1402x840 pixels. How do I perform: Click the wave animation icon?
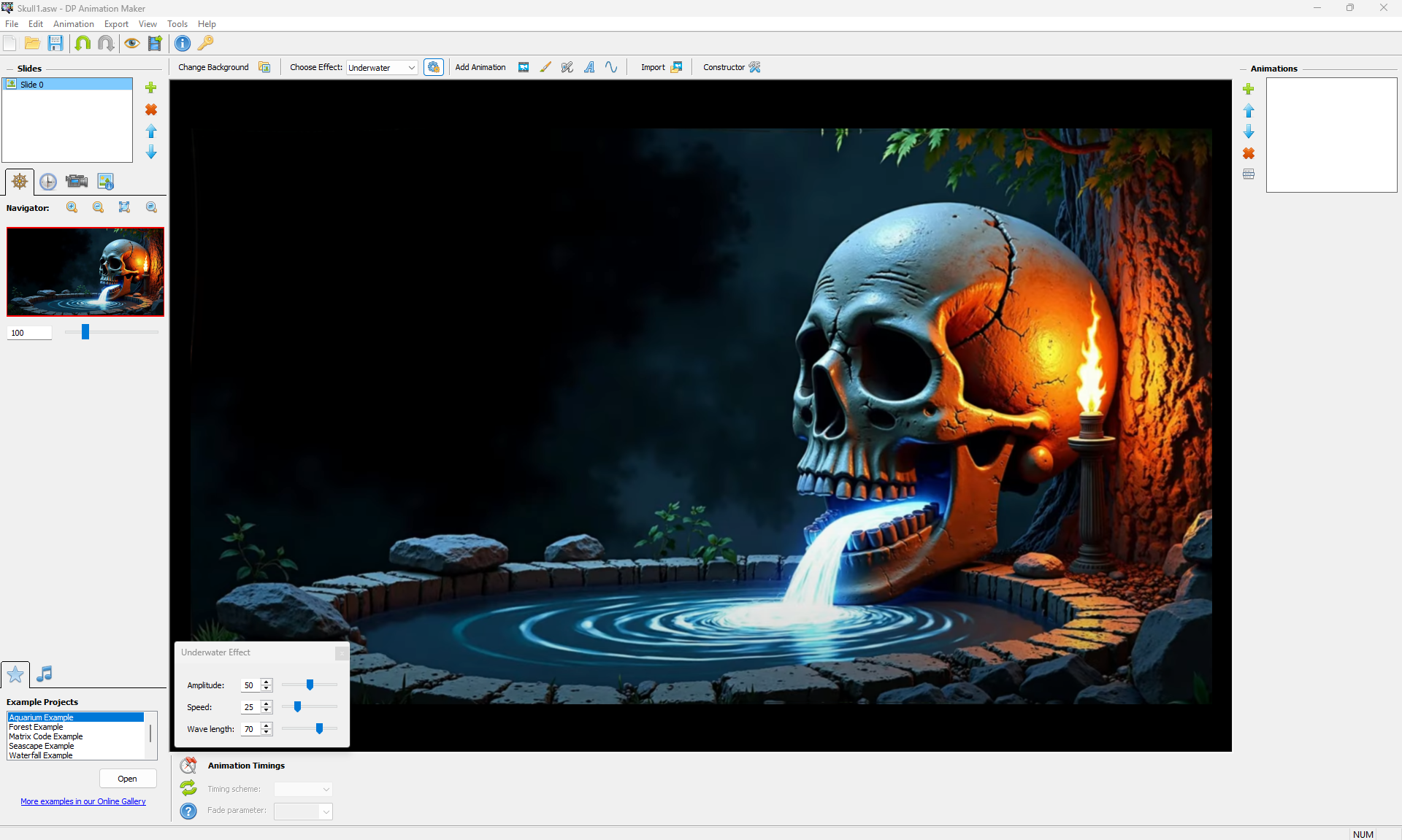click(x=611, y=67)
